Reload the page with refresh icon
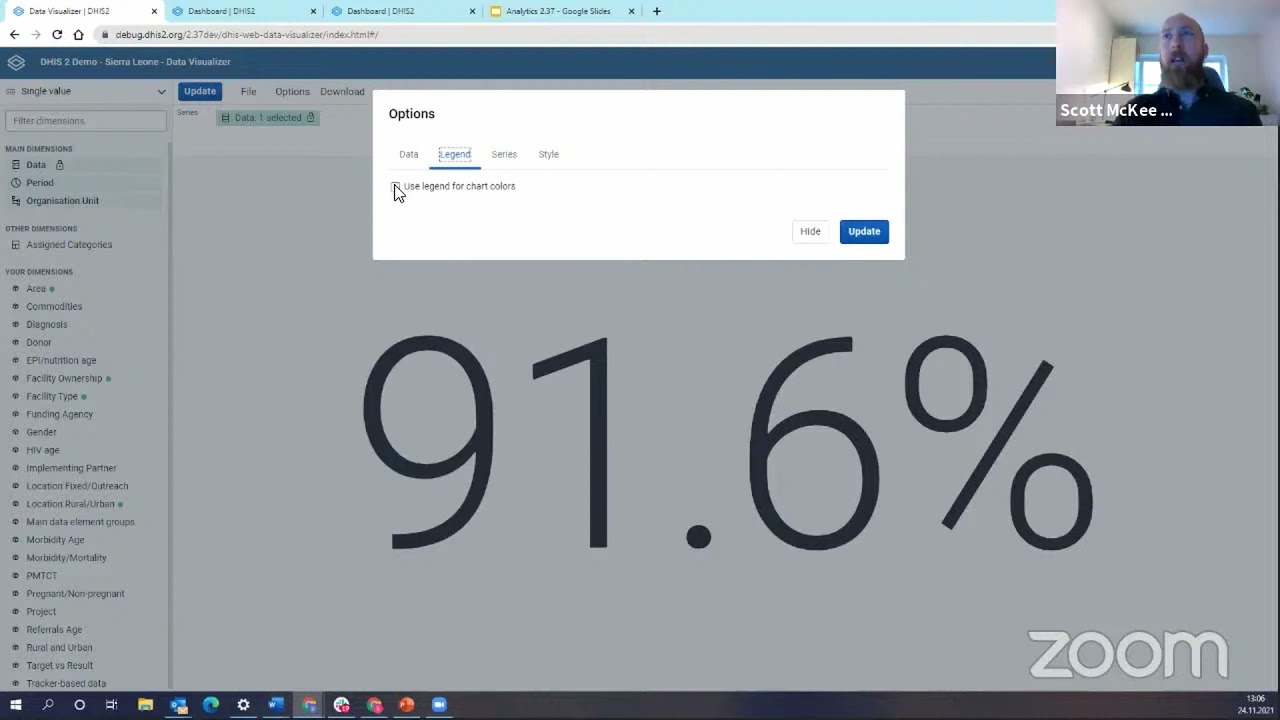 click(x=57, y=34)
